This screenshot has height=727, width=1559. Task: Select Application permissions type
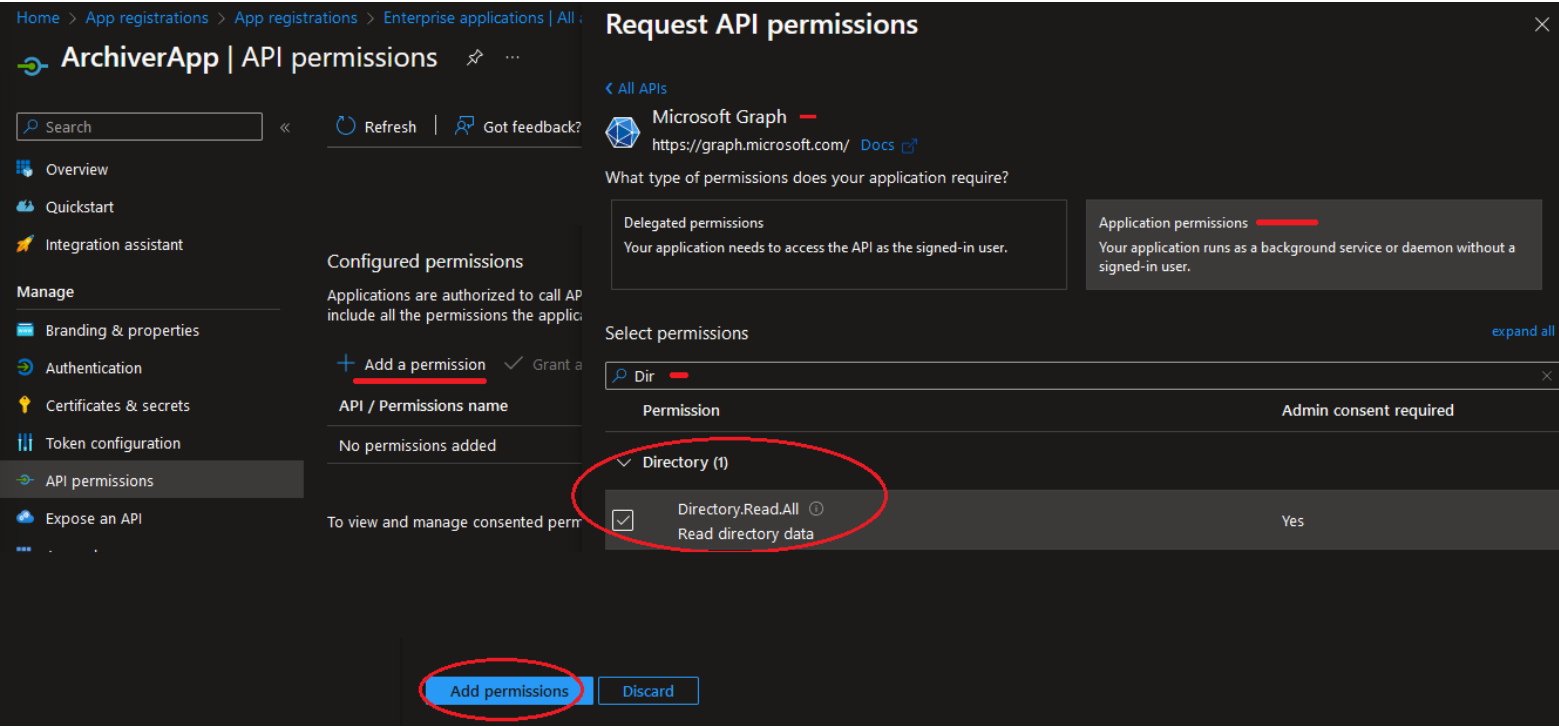coord(1313,244)
